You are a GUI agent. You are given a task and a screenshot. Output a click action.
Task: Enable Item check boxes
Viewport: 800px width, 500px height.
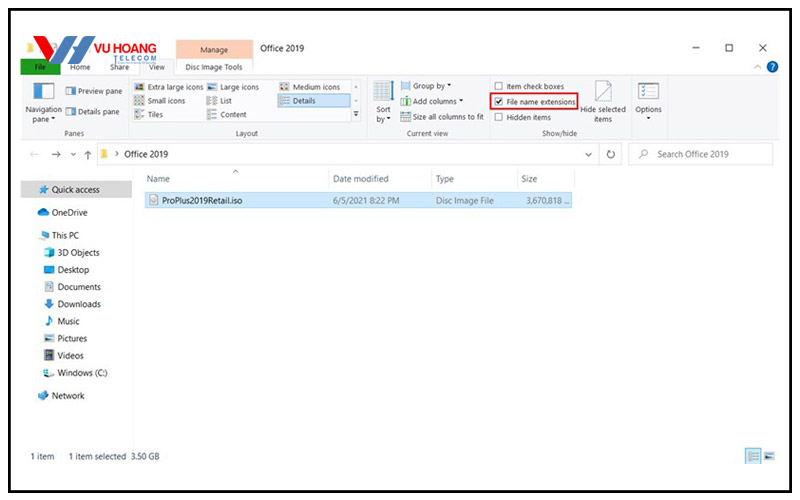(x=499, y=87)
